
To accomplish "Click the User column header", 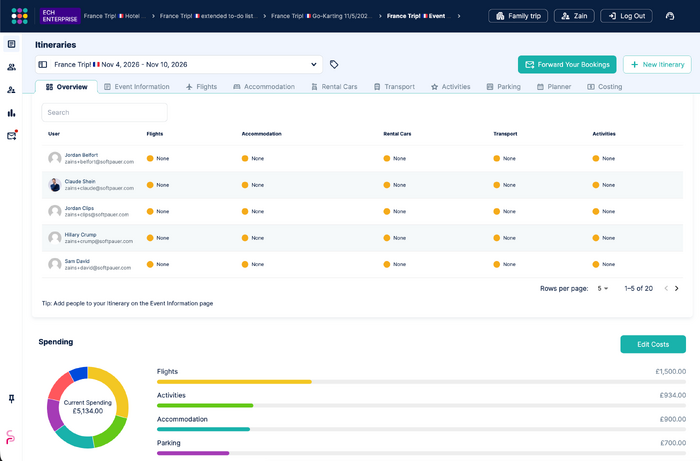I will pos(54,134).
